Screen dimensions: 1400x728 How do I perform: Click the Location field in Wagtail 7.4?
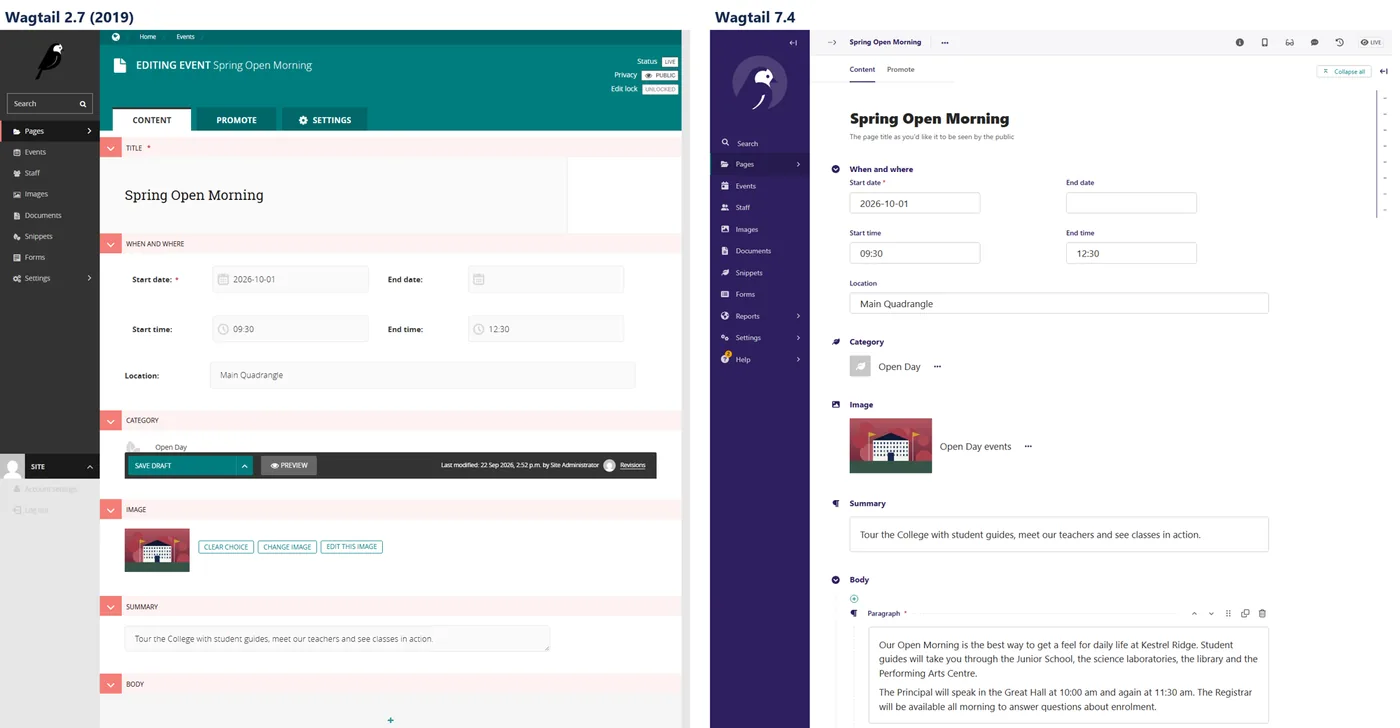click(1059, 303)
